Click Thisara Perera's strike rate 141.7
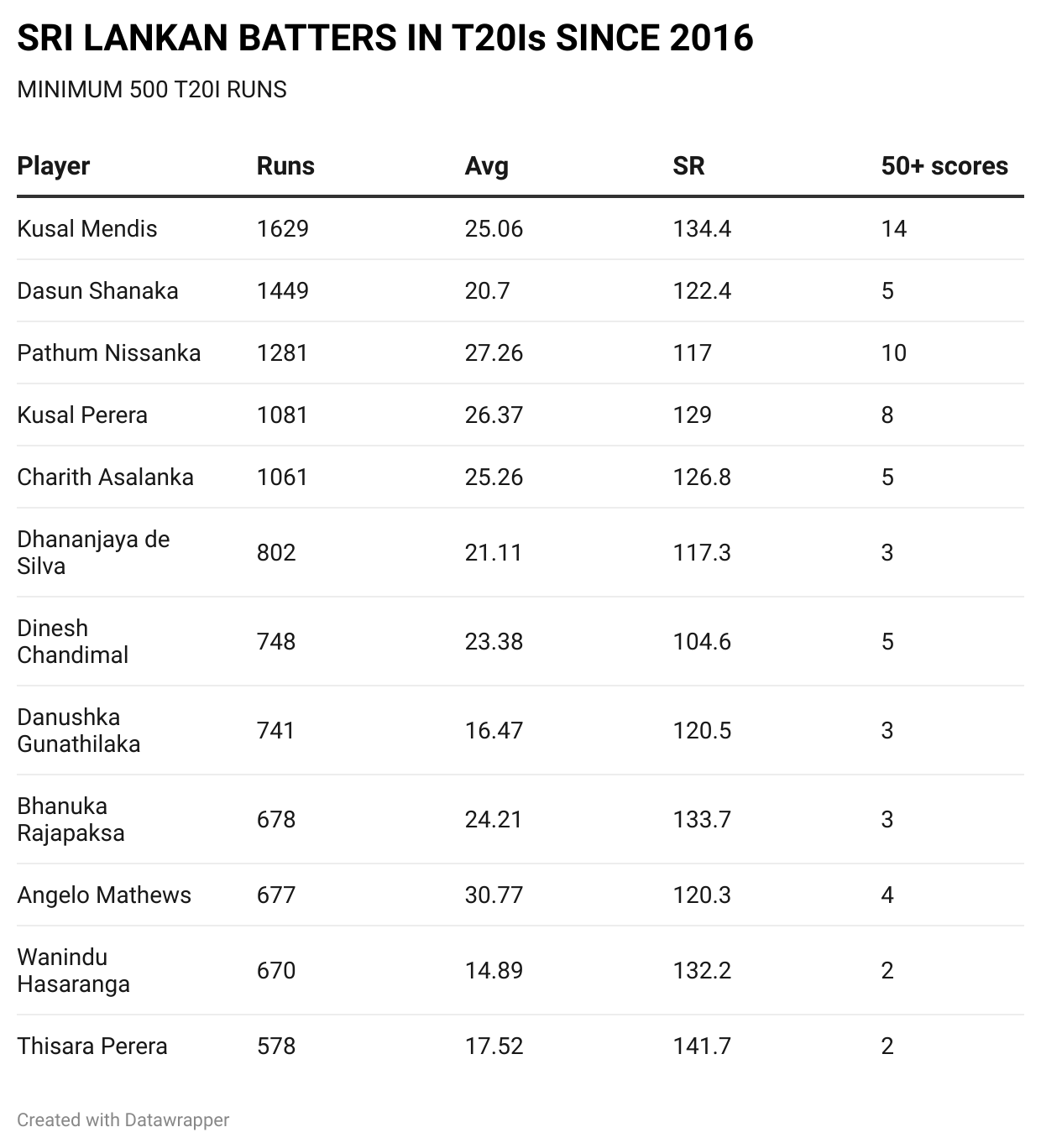The height and width of the screenshot is (1148, 1041). pyautogui.click(x=702, y=1046)
